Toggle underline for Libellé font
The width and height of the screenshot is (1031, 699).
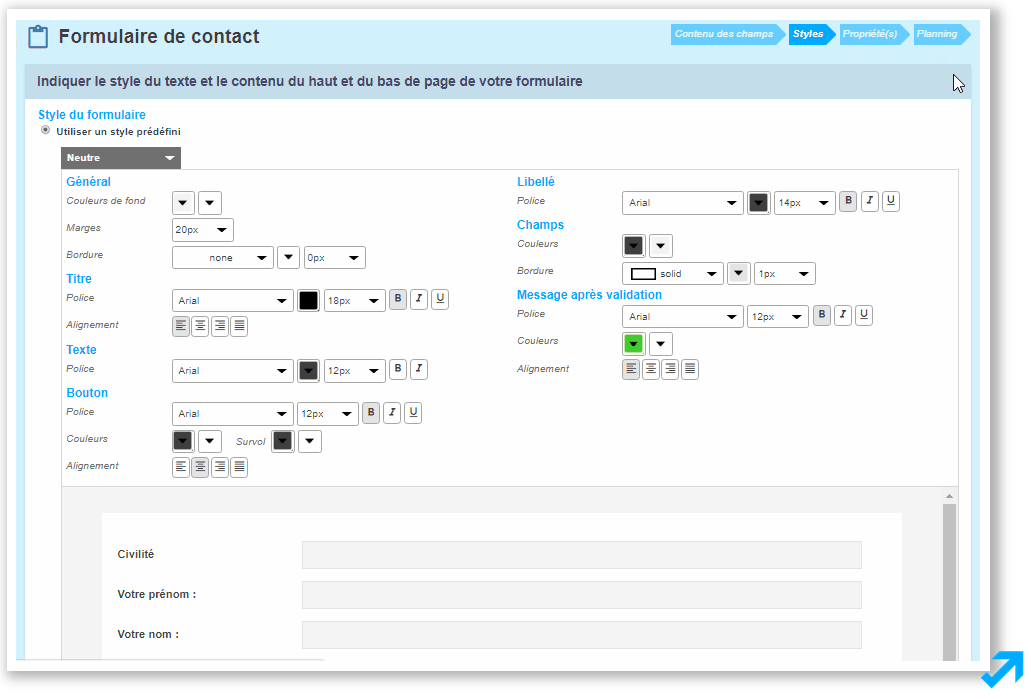point(890,201)
